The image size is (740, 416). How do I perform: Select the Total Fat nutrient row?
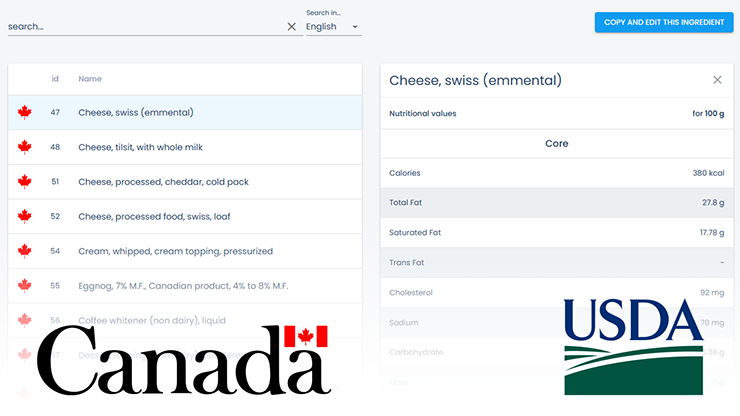click(x=556, y=203)
